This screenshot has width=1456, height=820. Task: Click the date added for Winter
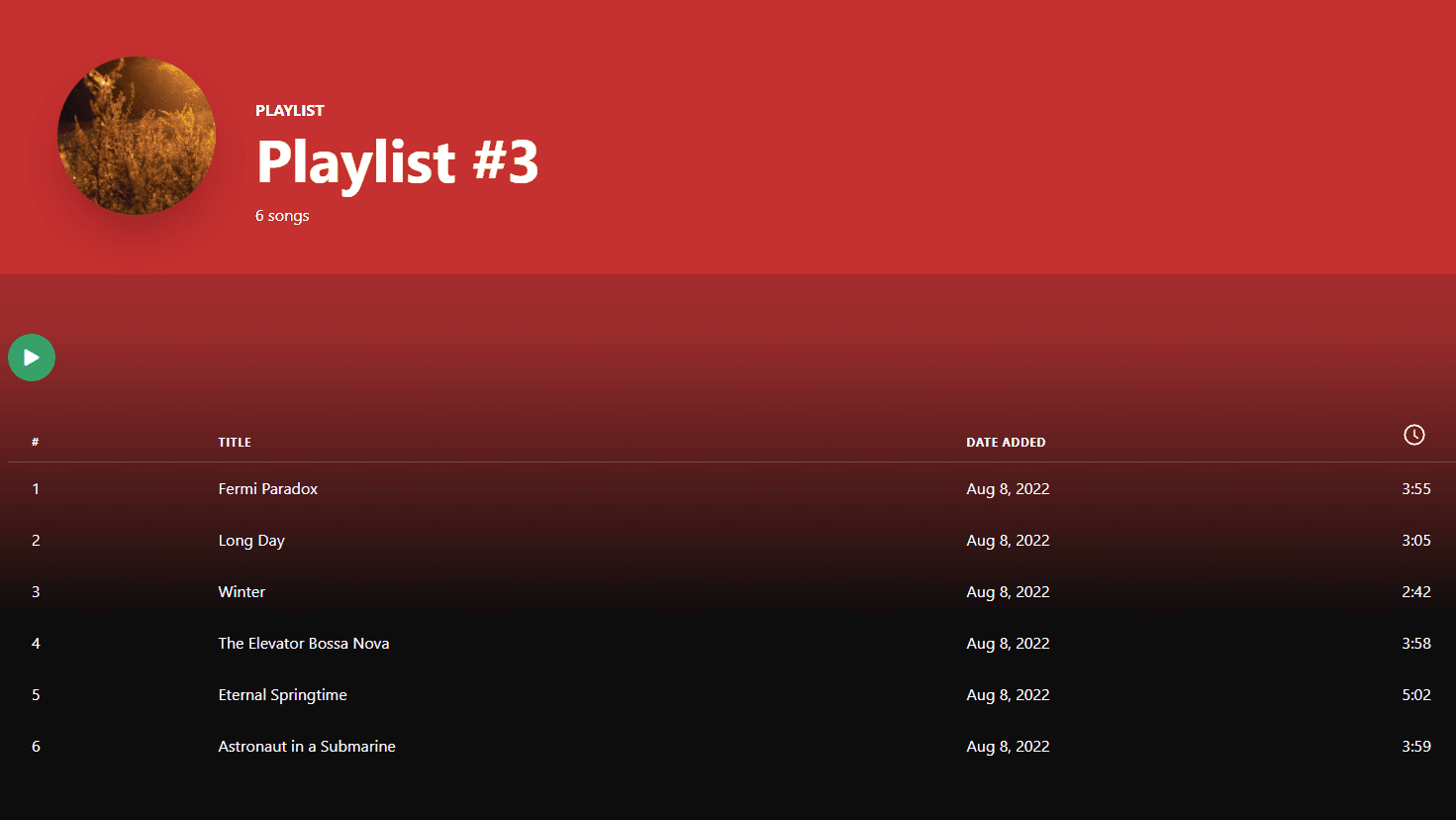pos(1008,592)
